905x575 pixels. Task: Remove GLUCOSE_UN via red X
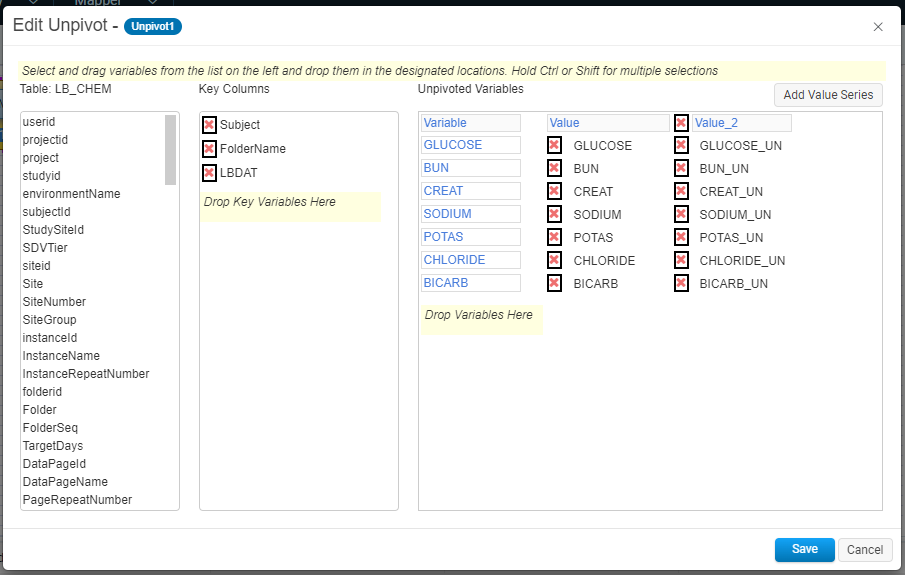(x=681, y=145)
